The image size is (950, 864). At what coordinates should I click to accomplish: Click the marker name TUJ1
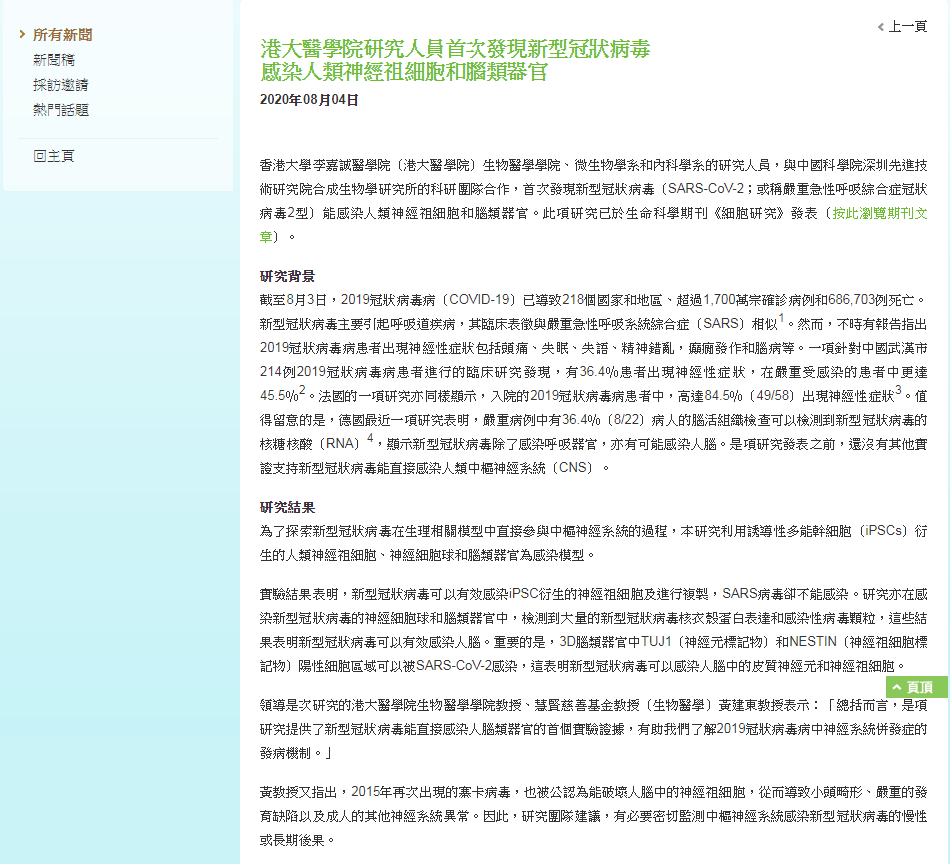pos(656,642)
